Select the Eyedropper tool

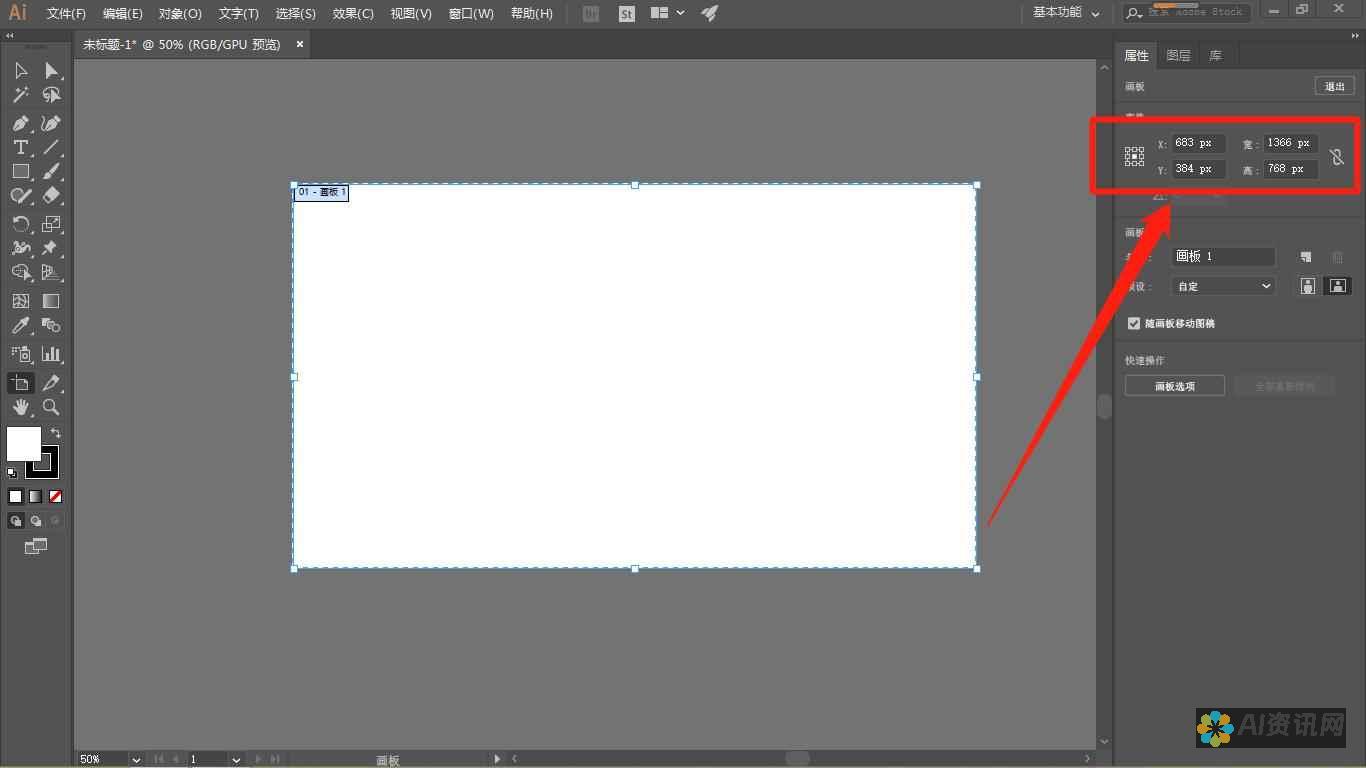pos(20,326)
